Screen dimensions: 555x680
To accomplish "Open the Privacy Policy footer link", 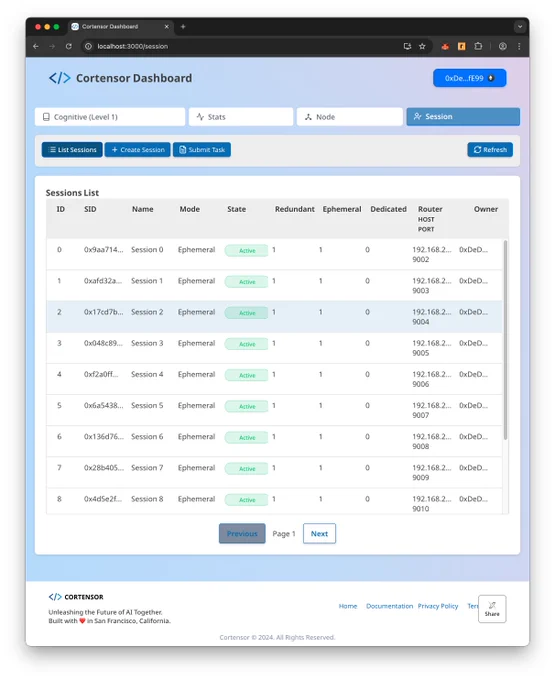I will (438, 606).
